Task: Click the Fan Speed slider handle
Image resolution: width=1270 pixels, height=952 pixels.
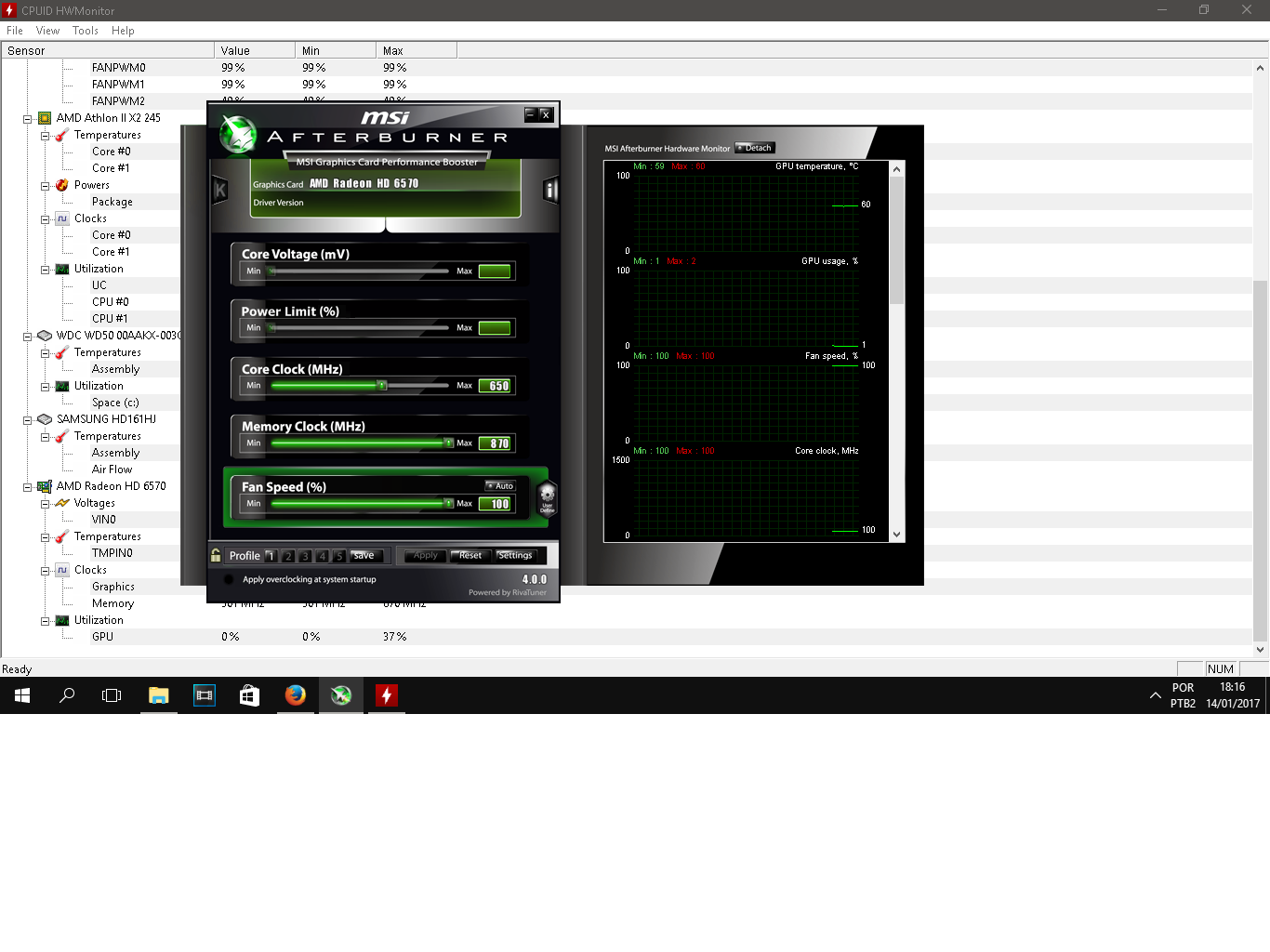Action: [448, 503]
